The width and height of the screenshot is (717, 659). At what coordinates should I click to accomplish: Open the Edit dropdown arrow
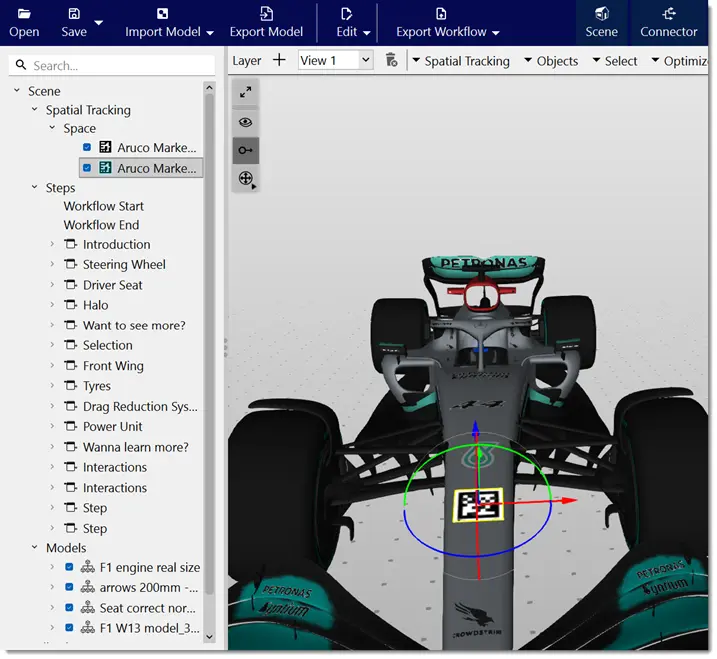click(x=366, y=33)
